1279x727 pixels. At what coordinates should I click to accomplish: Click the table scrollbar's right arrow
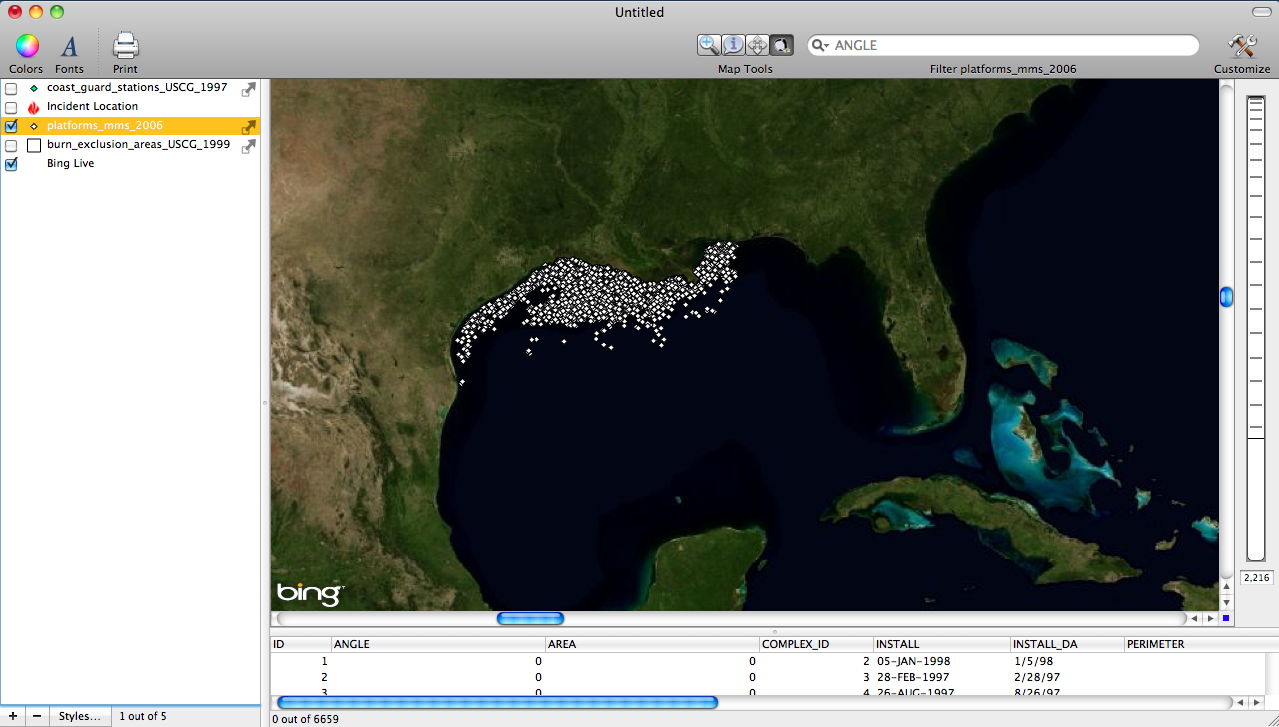(x=1255, y=703)
